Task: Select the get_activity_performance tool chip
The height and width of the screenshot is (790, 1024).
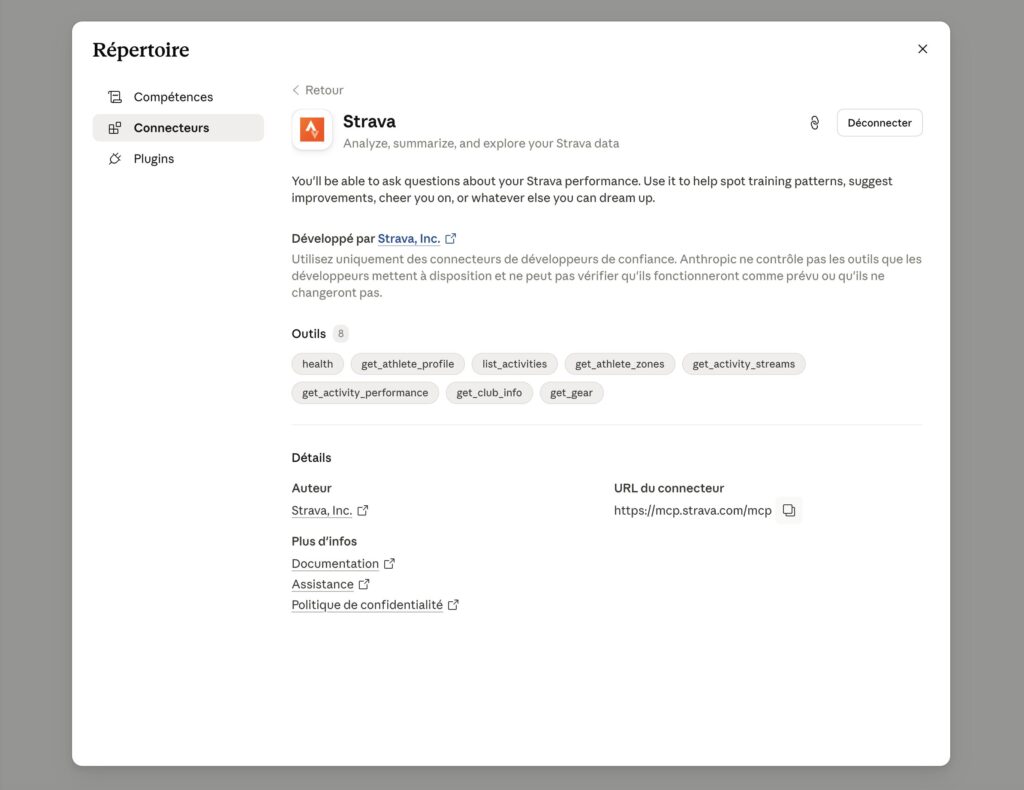Action: [x=365, y=392]
